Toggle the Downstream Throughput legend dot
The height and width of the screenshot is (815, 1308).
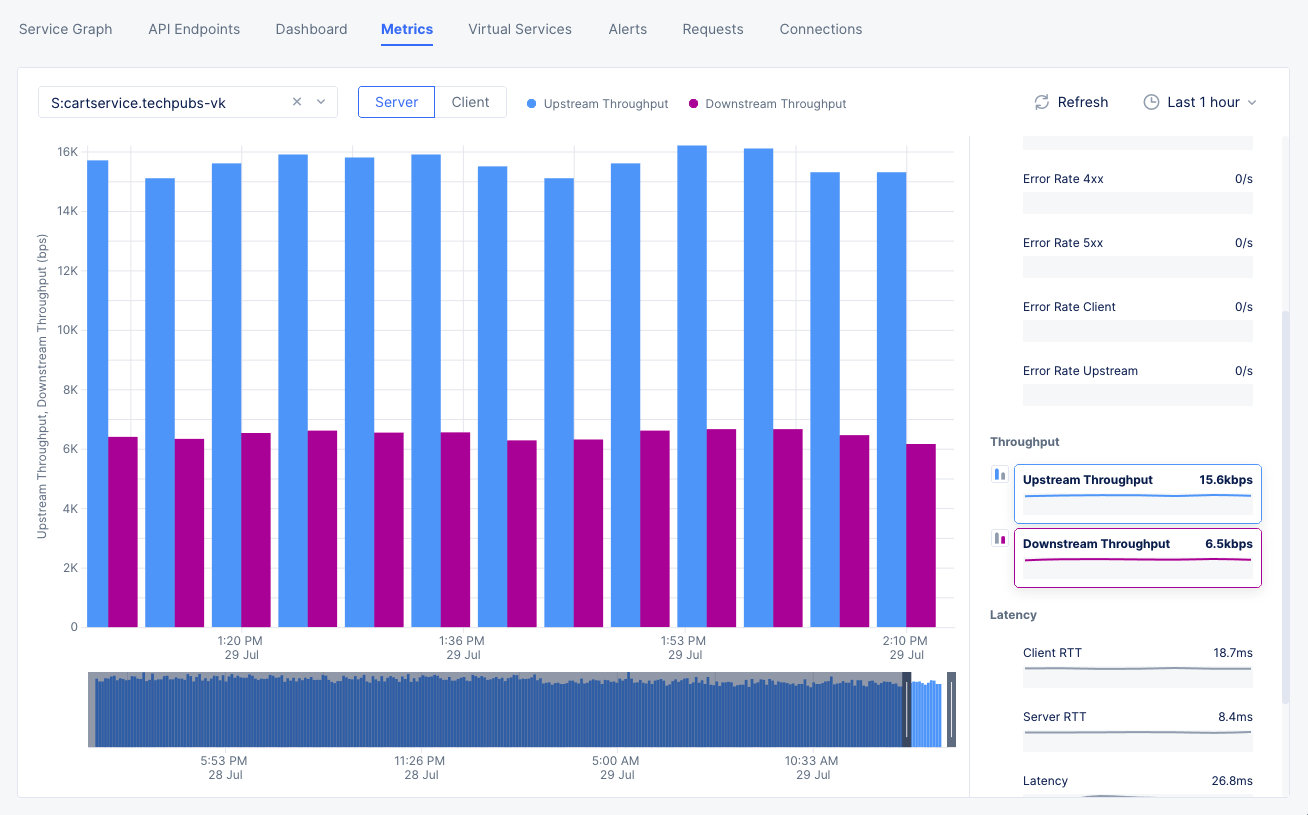(693, 104)
